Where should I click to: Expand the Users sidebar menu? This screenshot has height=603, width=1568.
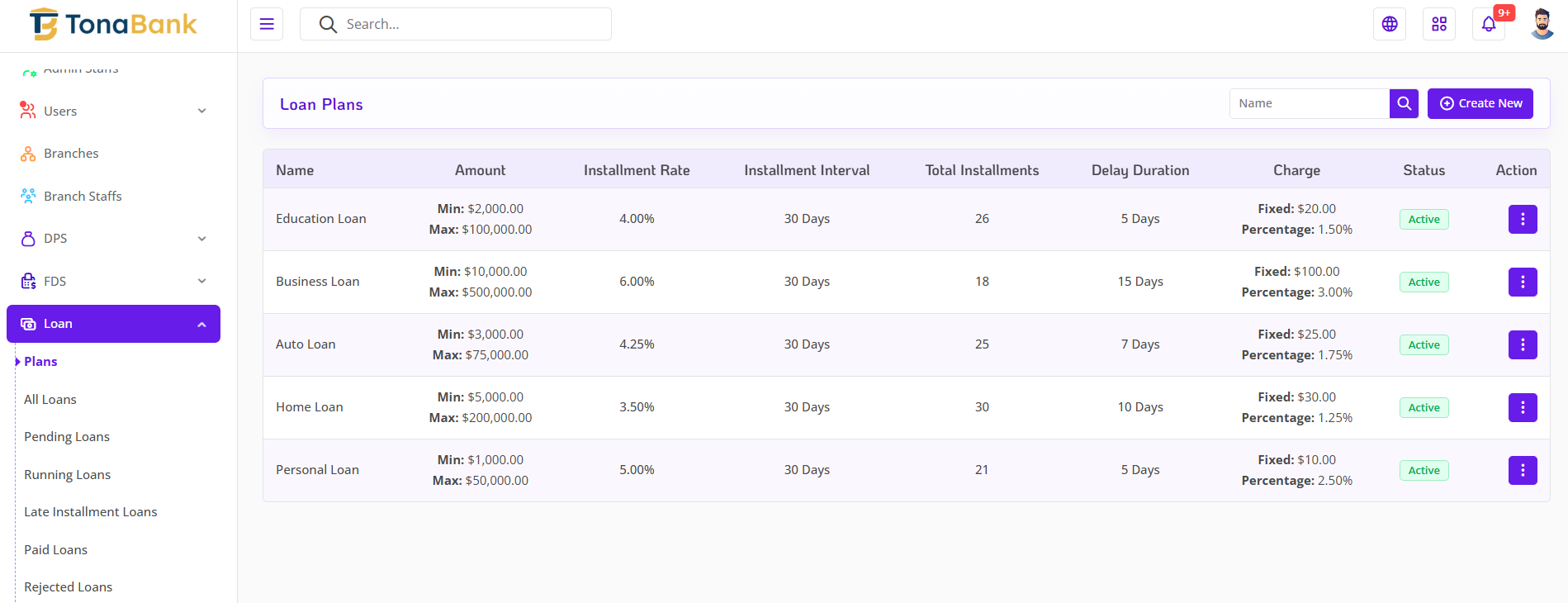(x=113, y=111)
